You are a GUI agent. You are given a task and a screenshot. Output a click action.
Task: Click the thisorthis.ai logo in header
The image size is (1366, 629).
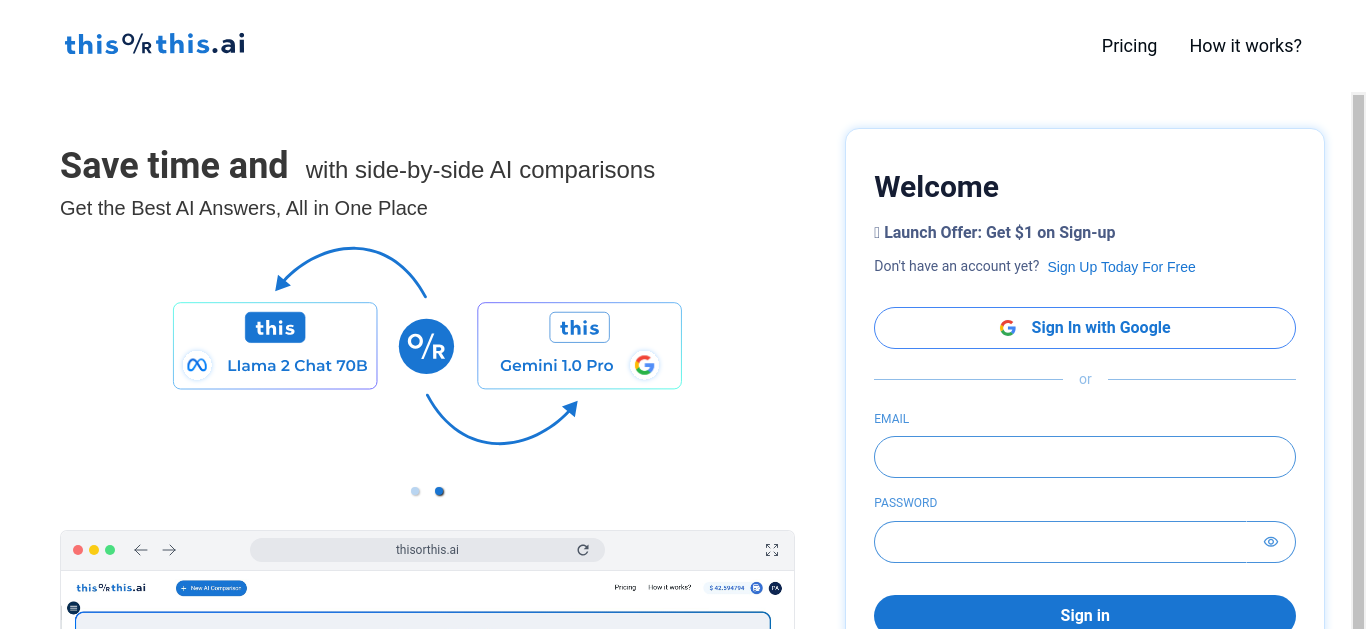coord(155,44)
